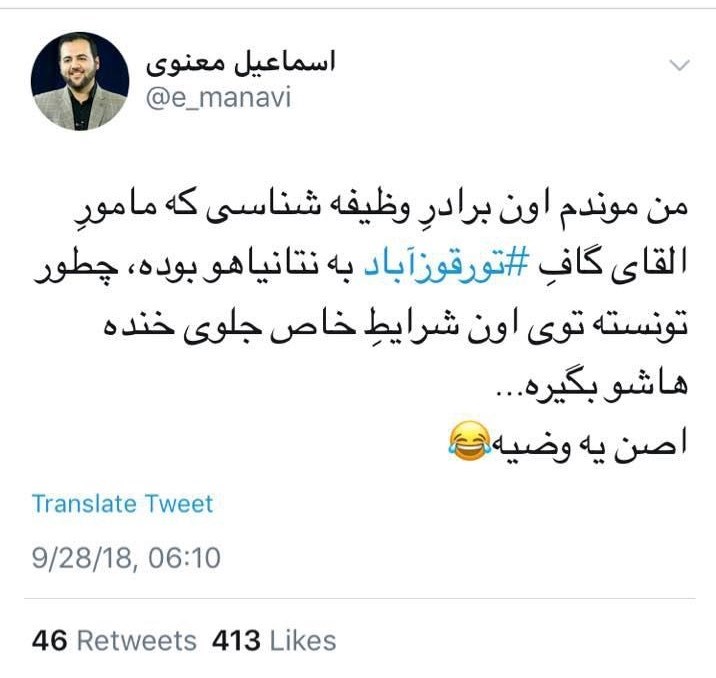Click the 9/28/18 date in the timestamp

click(83, 558)
